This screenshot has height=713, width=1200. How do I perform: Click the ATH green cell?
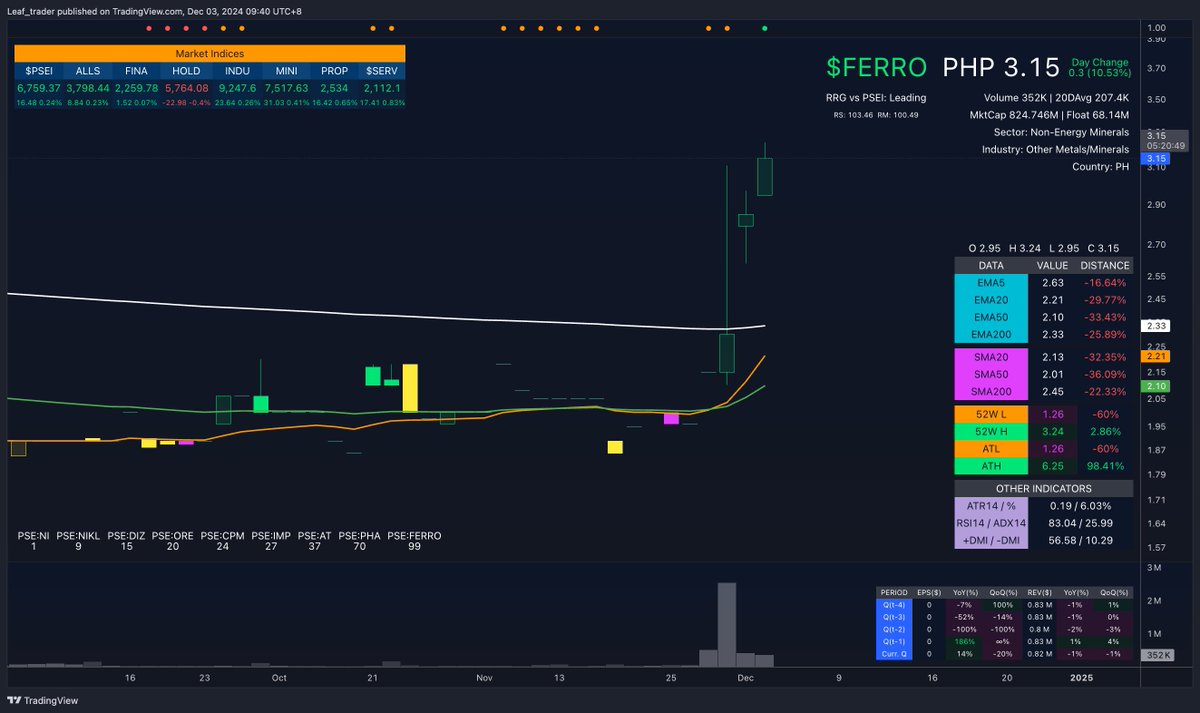[x=991, y=466]
